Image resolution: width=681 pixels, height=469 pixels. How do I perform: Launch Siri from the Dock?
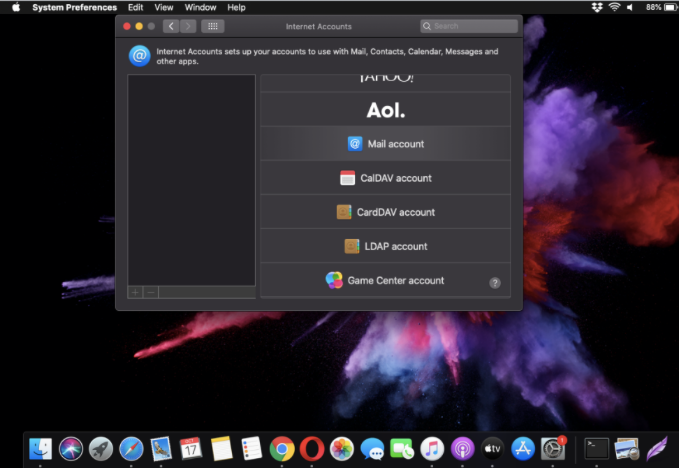71,449
